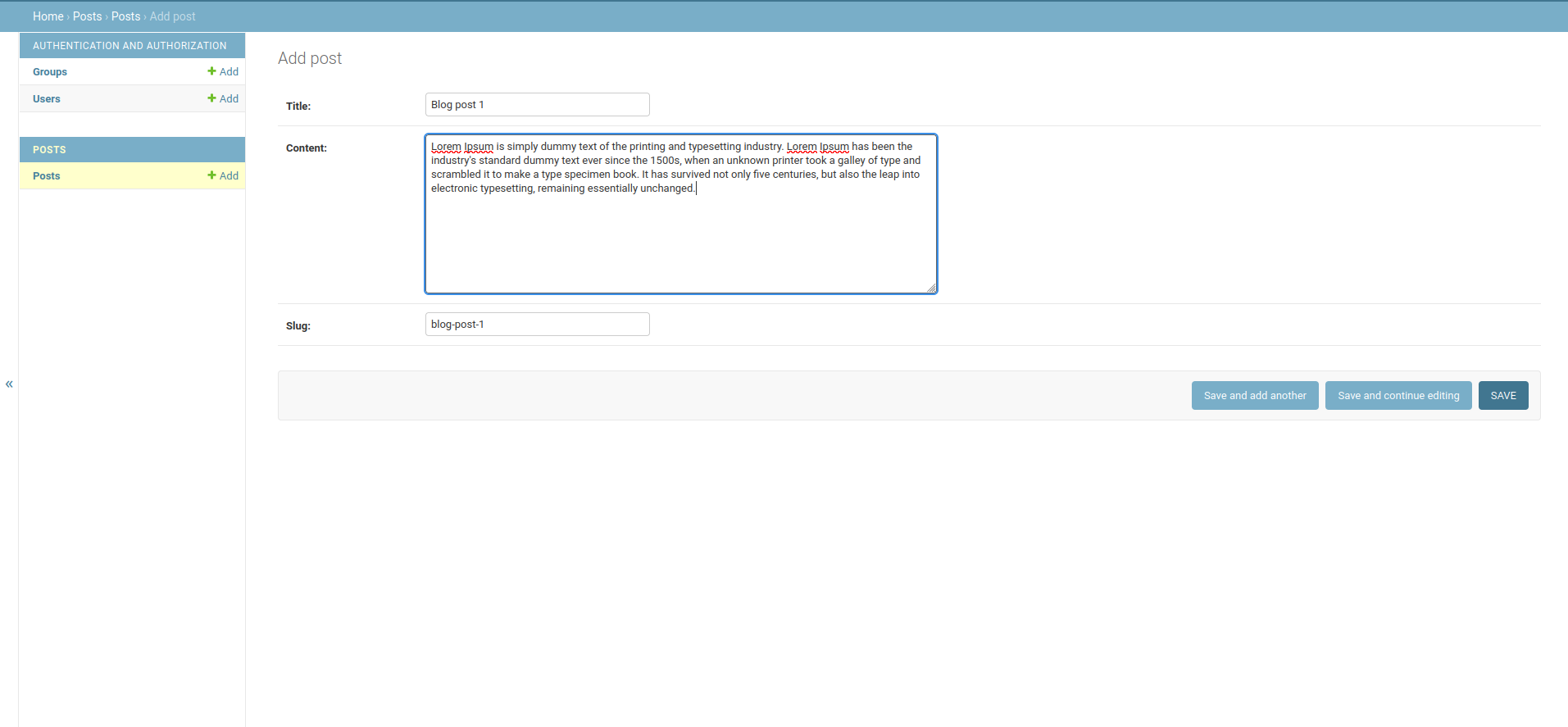This screenshot has height=727, width=1568.
Task: Open the Groups link in sidebar
Action: (x=50, y=72)
